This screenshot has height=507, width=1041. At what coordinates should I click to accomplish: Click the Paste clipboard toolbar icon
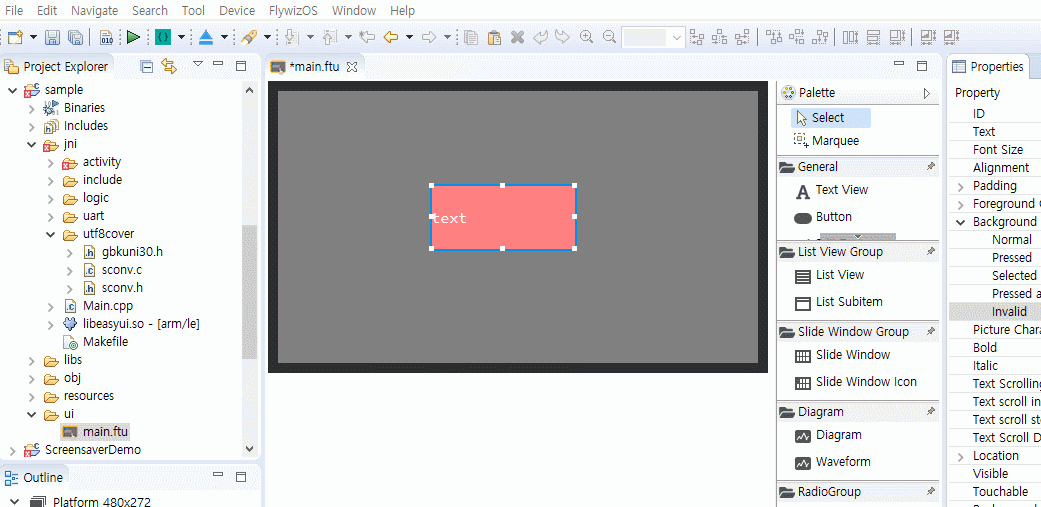pos(494,37)
